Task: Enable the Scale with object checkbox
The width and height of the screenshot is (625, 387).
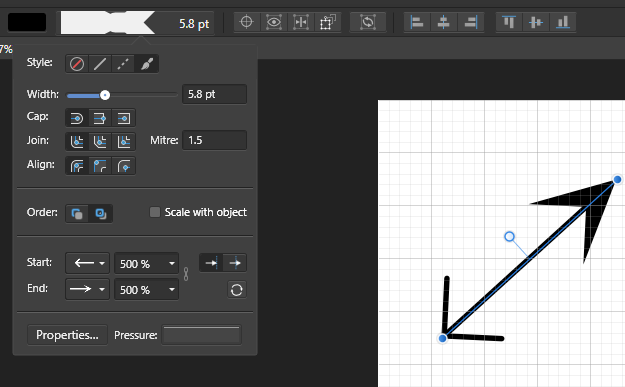Action: click(155, 212)
